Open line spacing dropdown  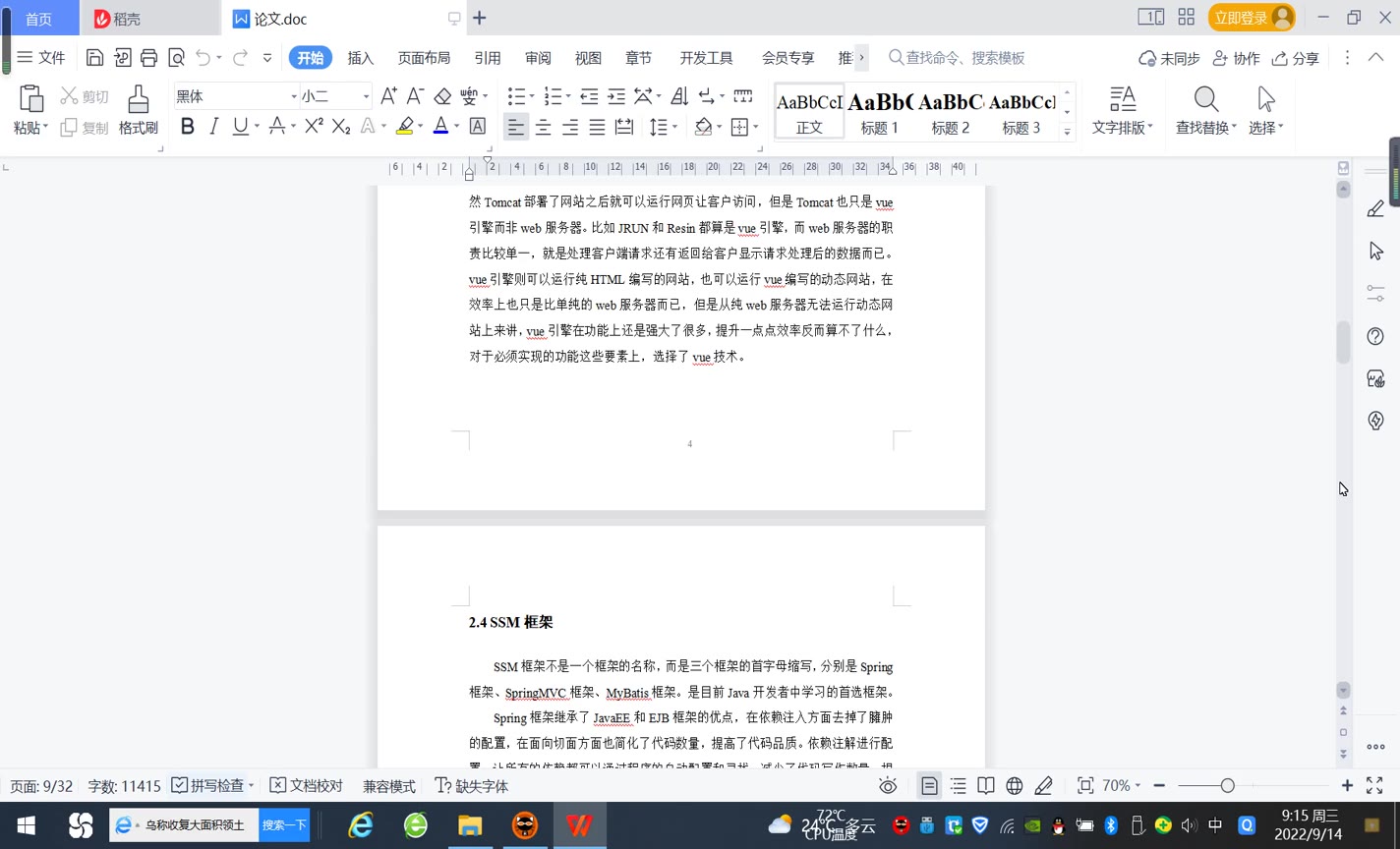[675, 127]
